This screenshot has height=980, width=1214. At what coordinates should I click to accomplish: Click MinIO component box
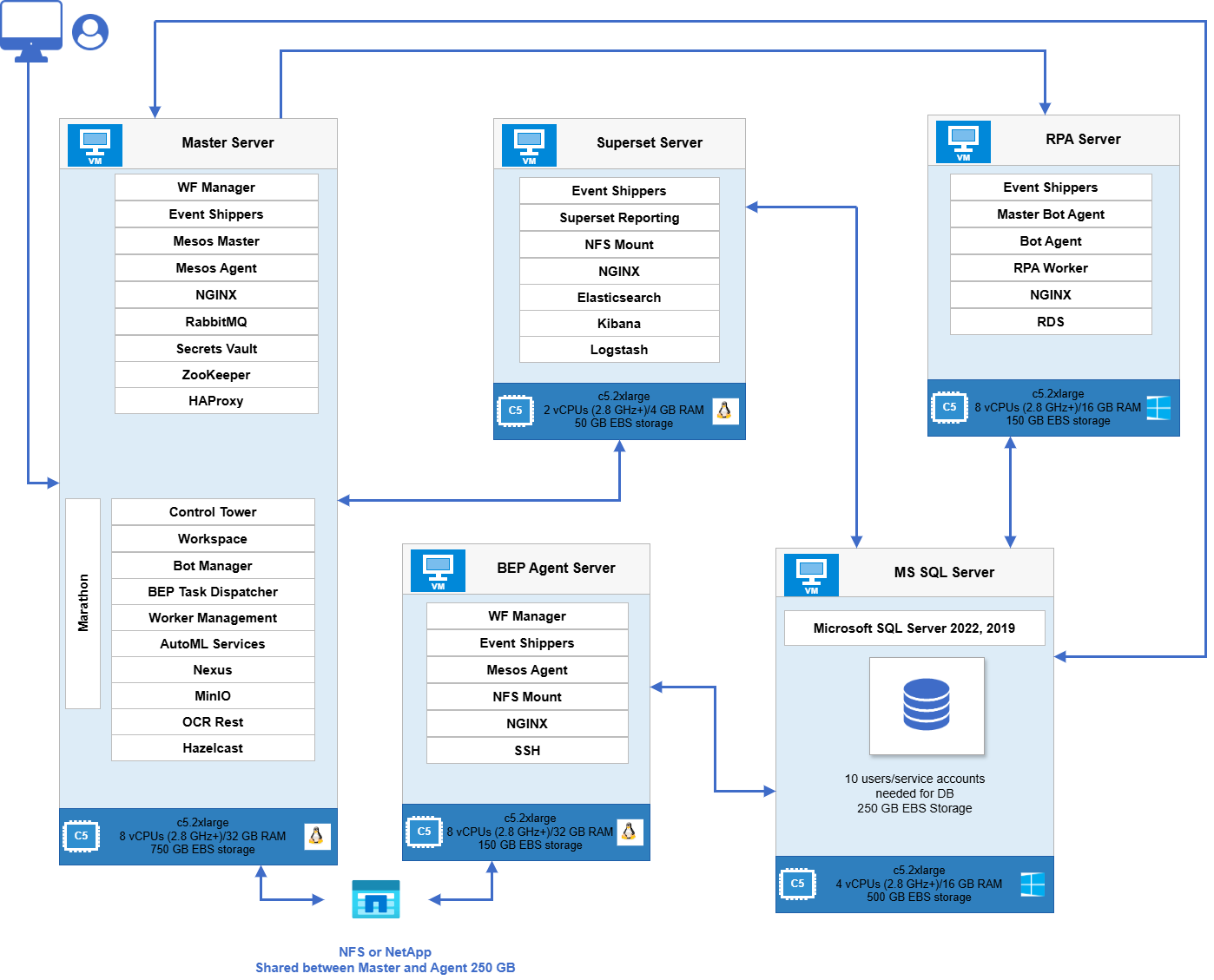coord(213,696)
